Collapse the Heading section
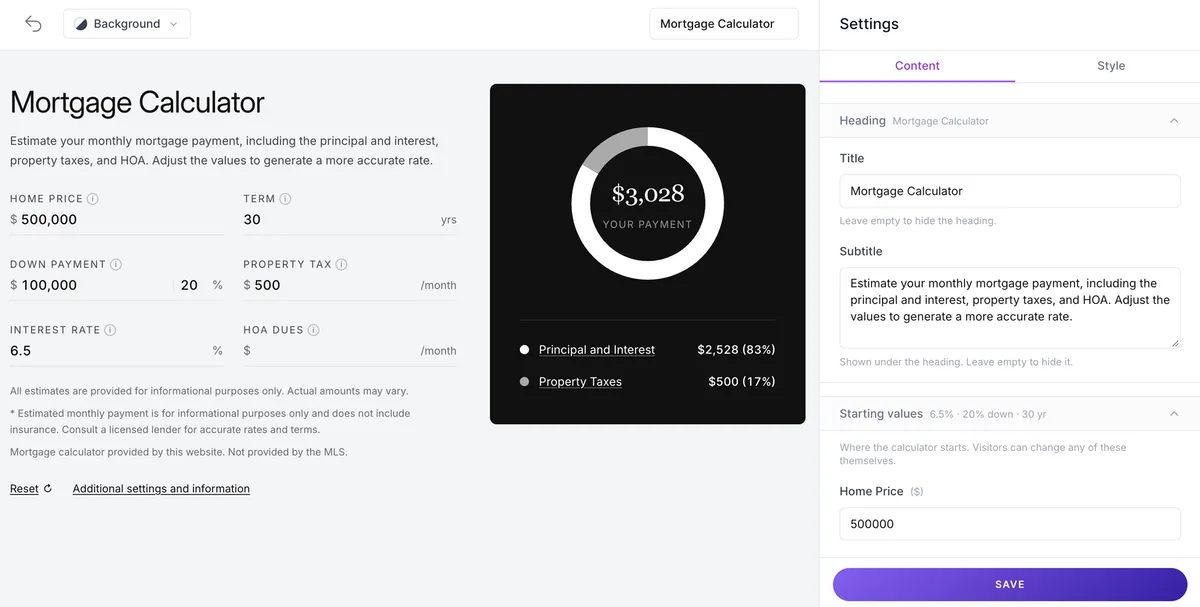 click(x=1174, y=121)
